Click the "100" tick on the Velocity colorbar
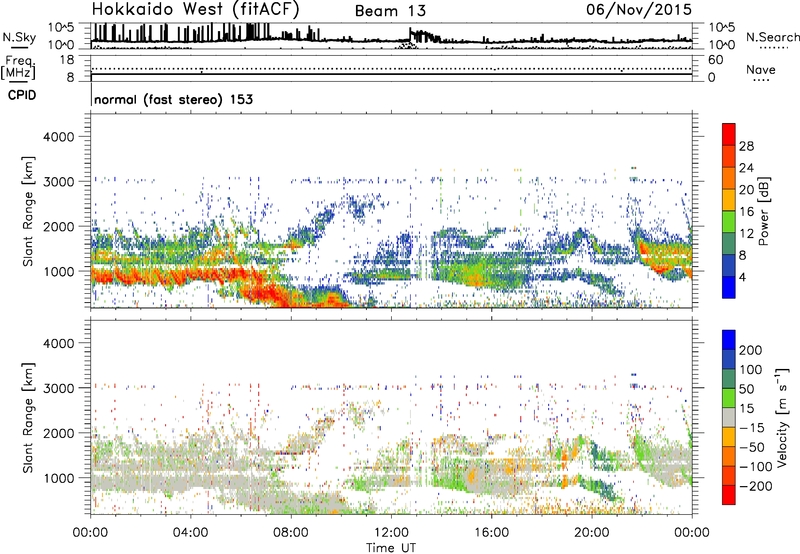 coord(751,369)
